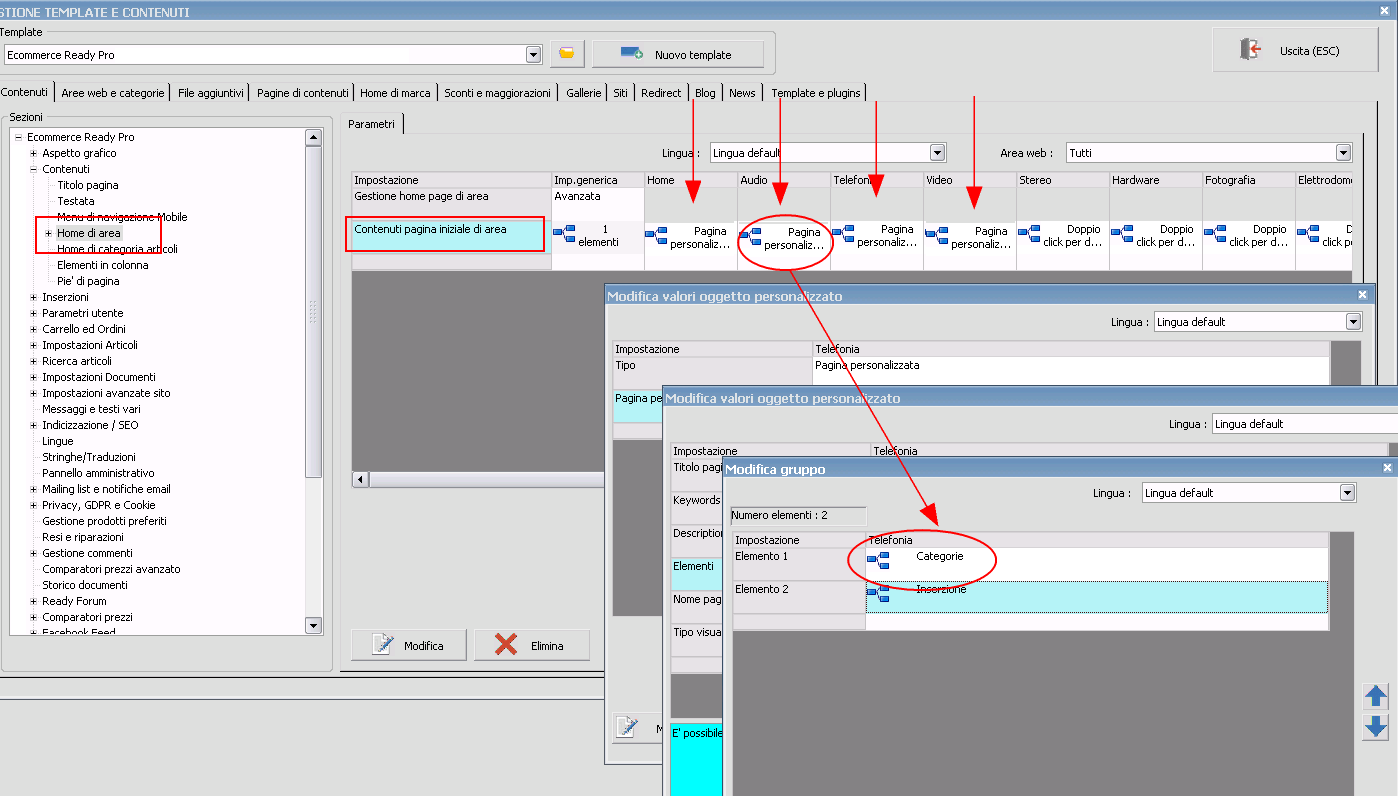Select the Video column Pagina personaliz cell
Image resolution: width=1398 pixels, height=796 pixels.
(970, 237)
